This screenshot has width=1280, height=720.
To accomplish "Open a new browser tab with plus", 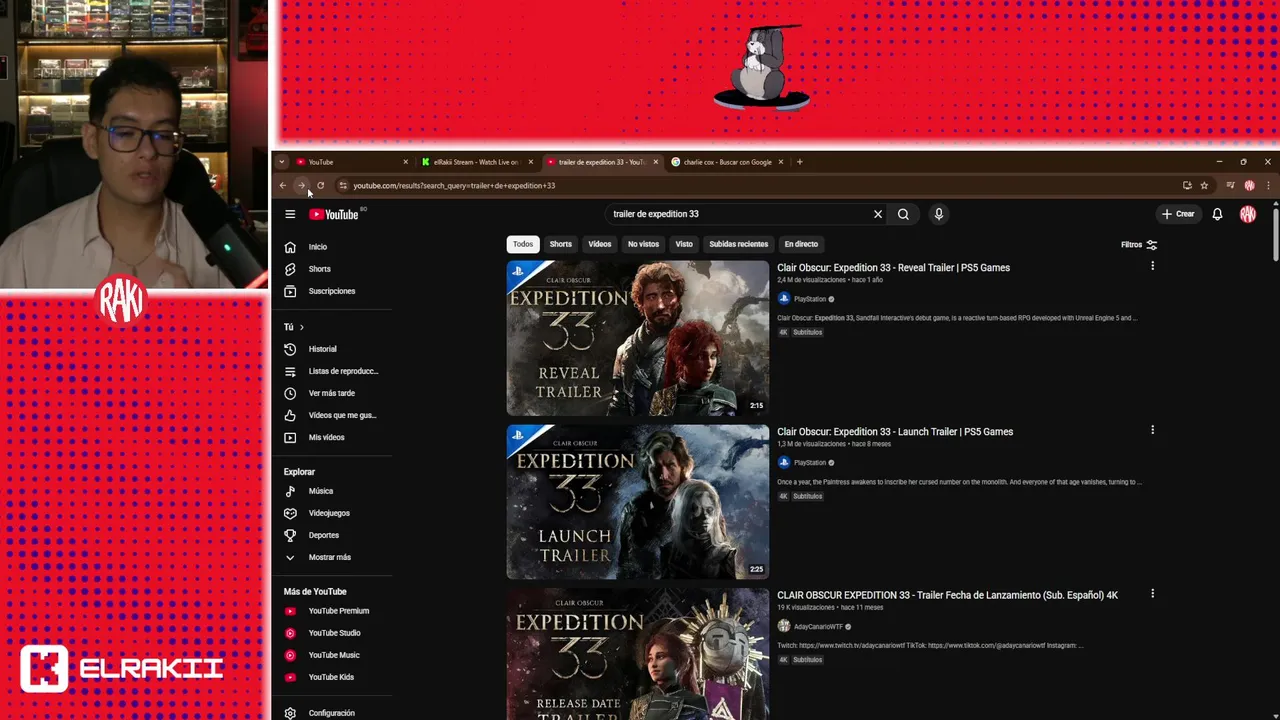I will click(x=799, y=162).
